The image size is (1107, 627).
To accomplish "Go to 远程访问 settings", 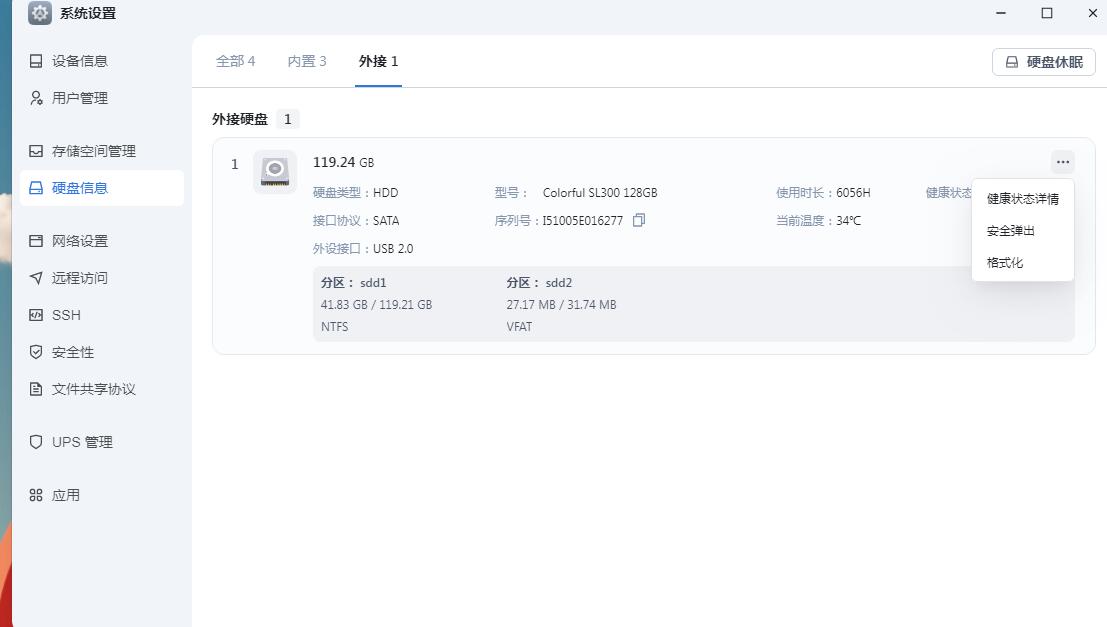I will (102, 278).
